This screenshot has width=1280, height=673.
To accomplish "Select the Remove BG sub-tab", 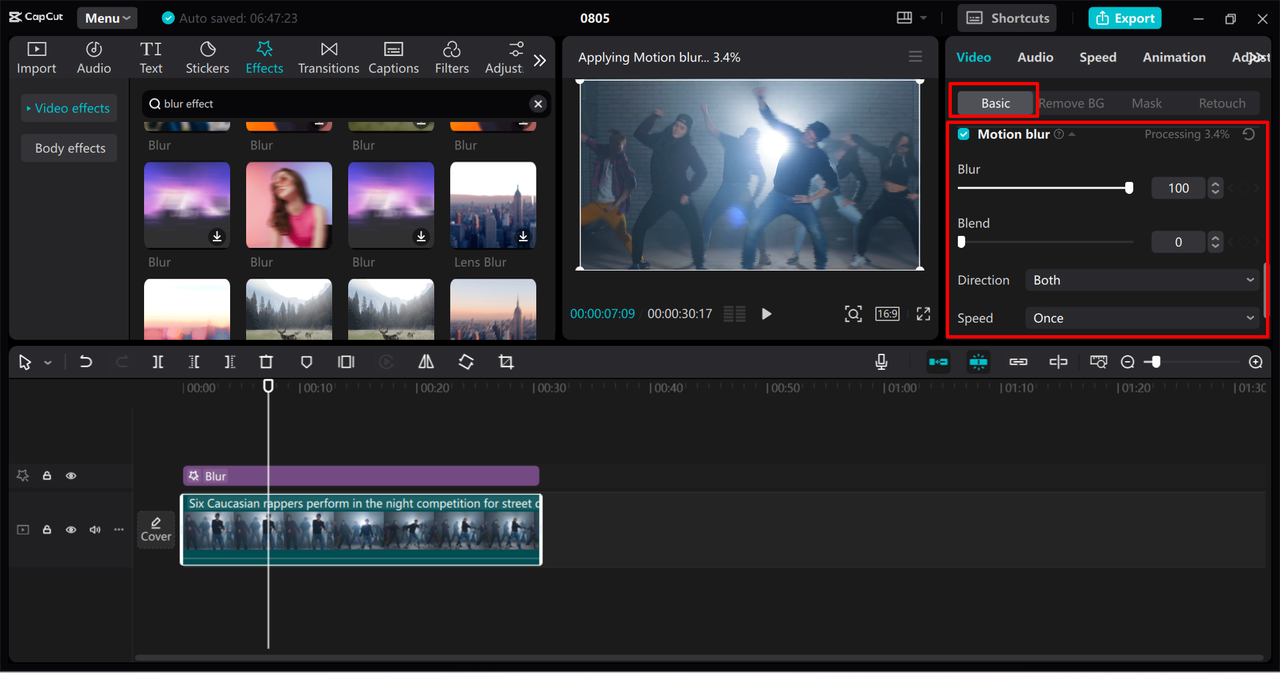I will click(1071, 103).
